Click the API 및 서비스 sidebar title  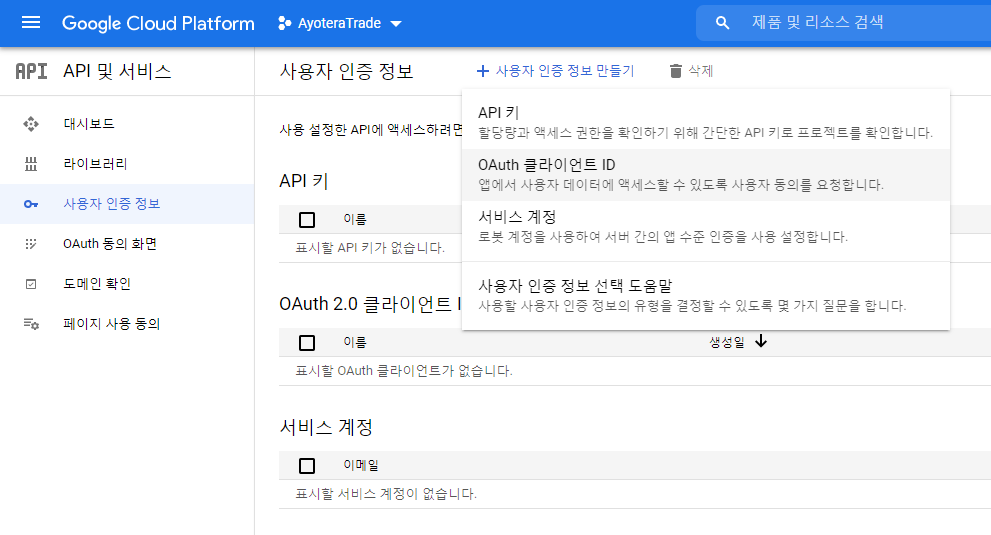(x=118, y=71)
